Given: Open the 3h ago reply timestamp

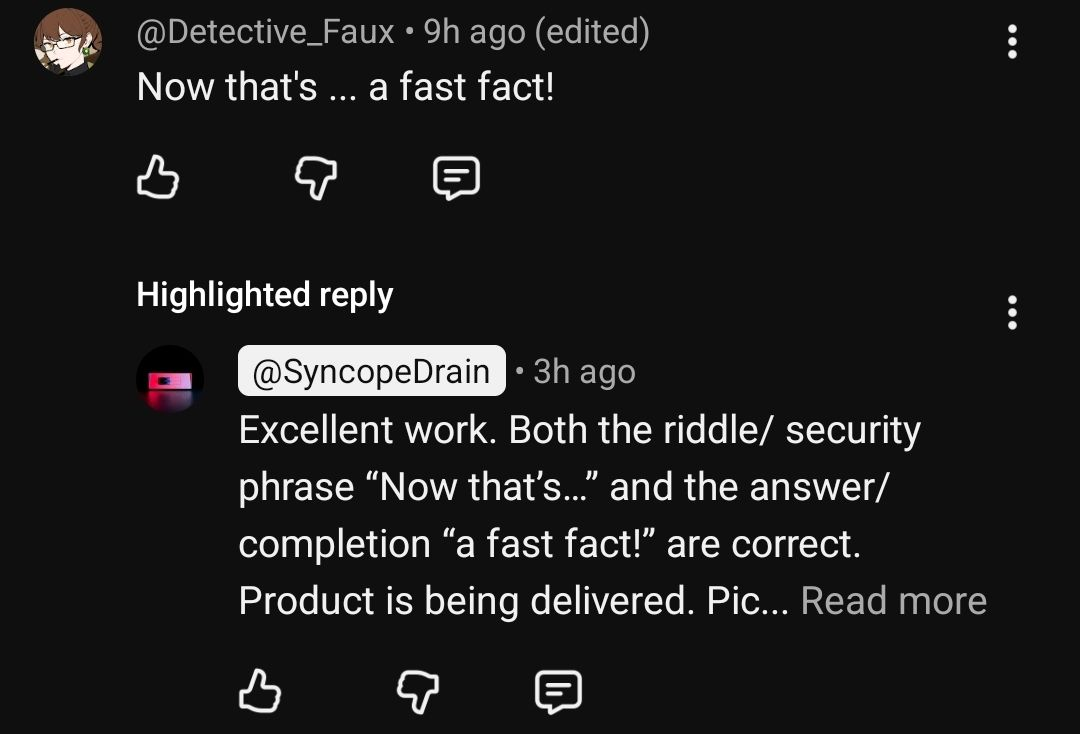Looking at the screenshot, I should [x=585, y=372].
